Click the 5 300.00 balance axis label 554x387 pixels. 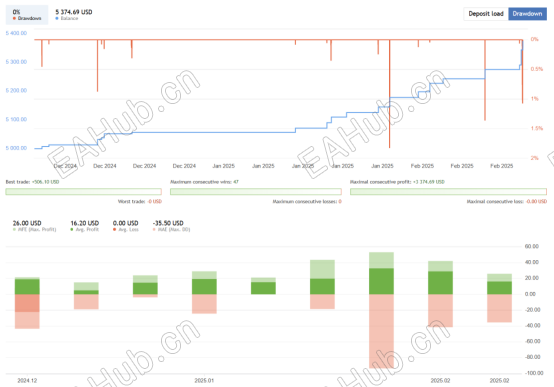tap(16, 62)
